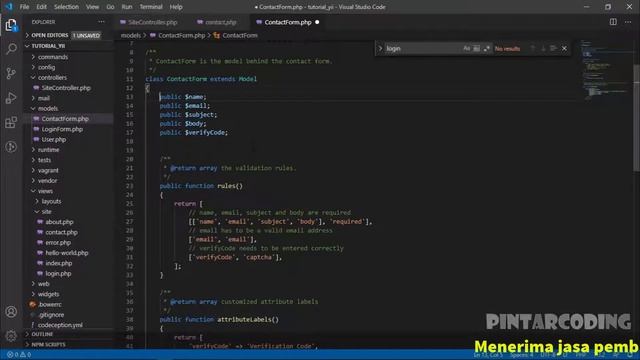Go to previous find match
The height and width of the screenshot is (360, 640).
(x=532, y=49)
